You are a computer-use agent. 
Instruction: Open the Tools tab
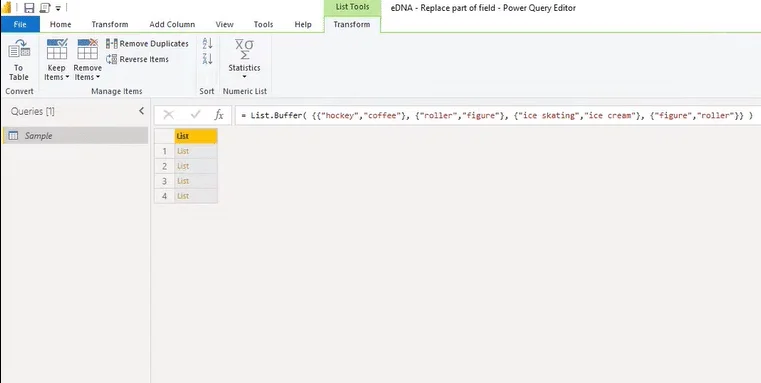coord(263,24)
